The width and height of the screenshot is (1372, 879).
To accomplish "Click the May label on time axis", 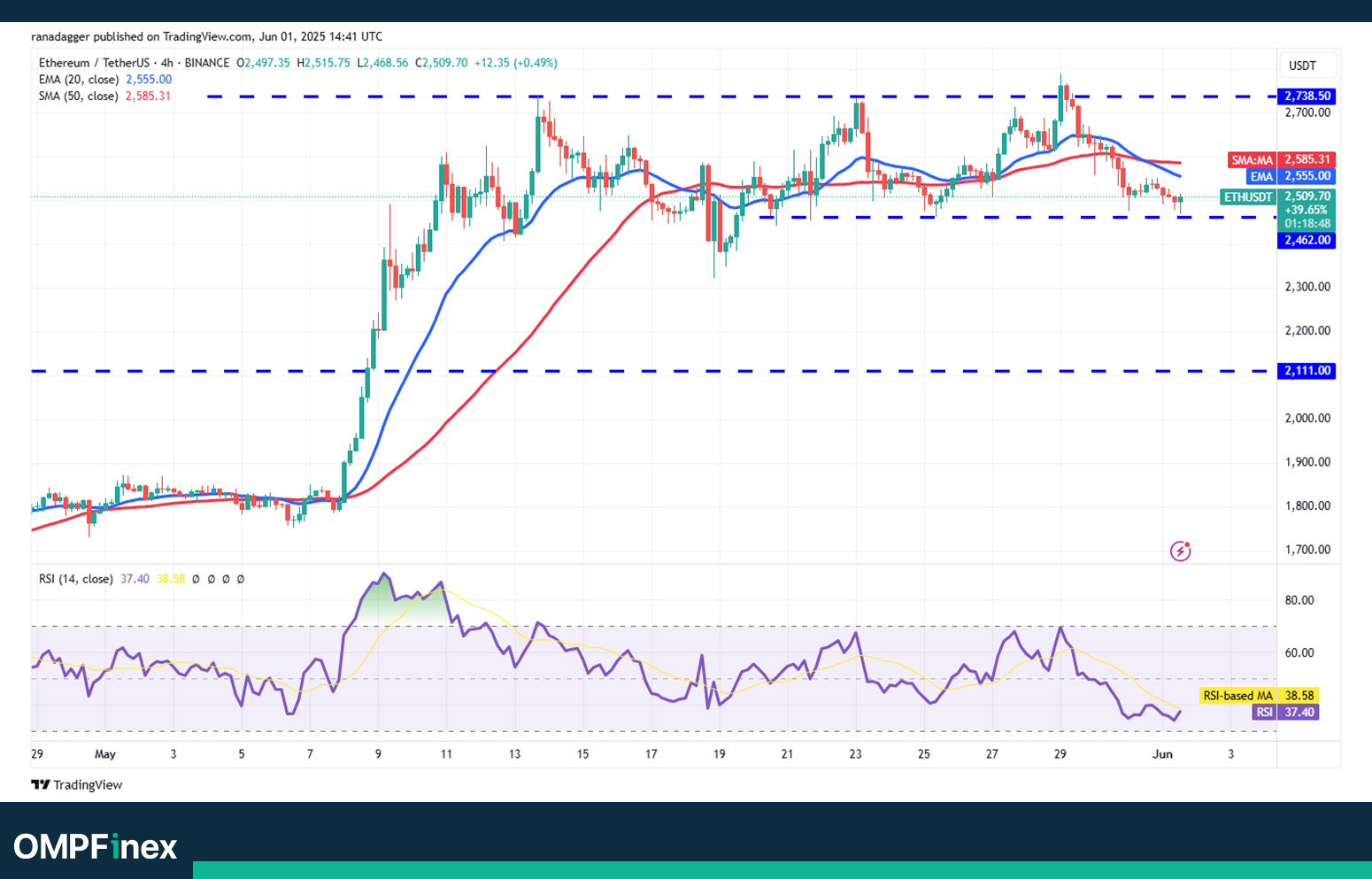I will tap(105, 754).
